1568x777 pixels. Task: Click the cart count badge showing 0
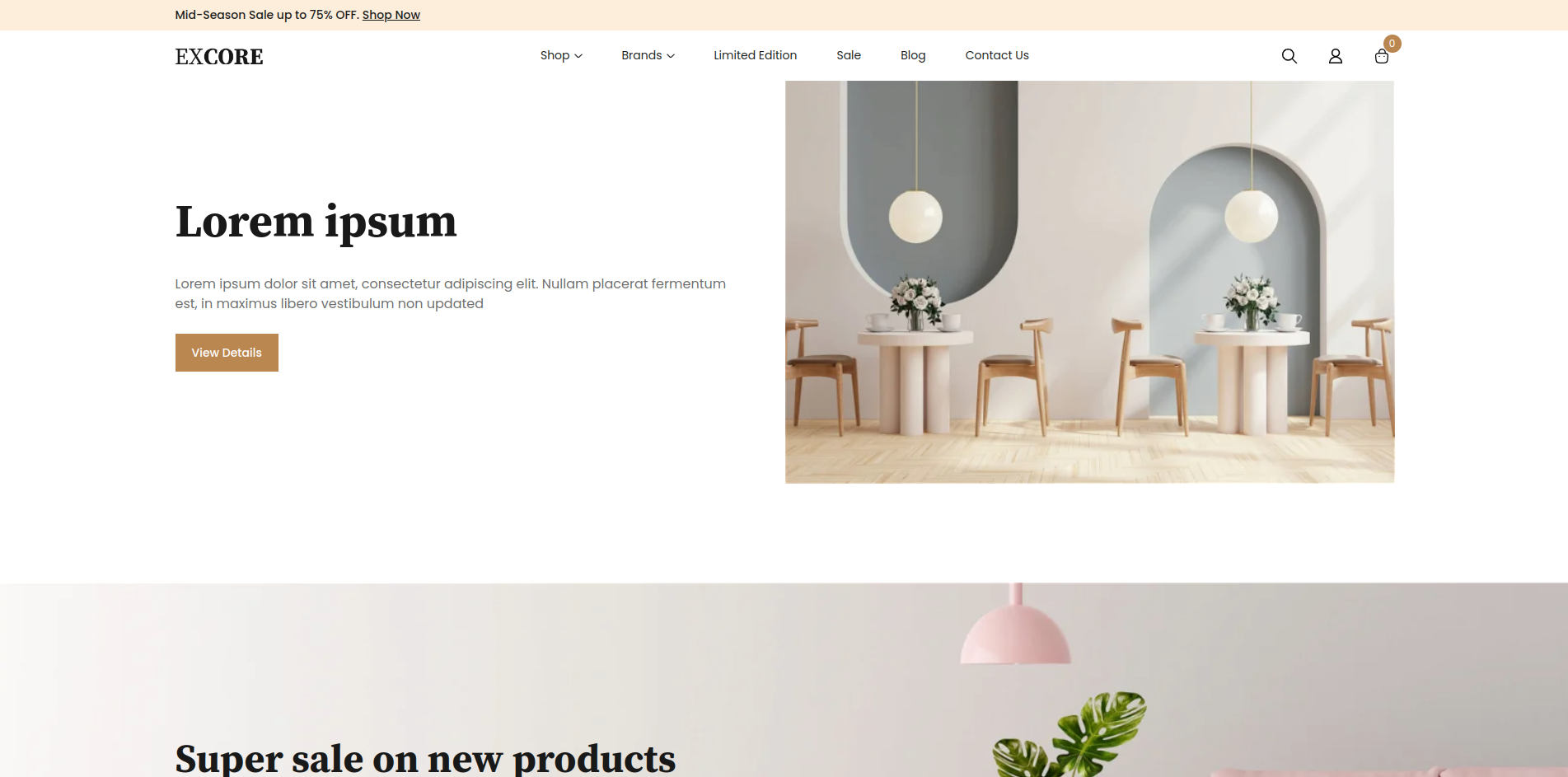click(1392, 44)
